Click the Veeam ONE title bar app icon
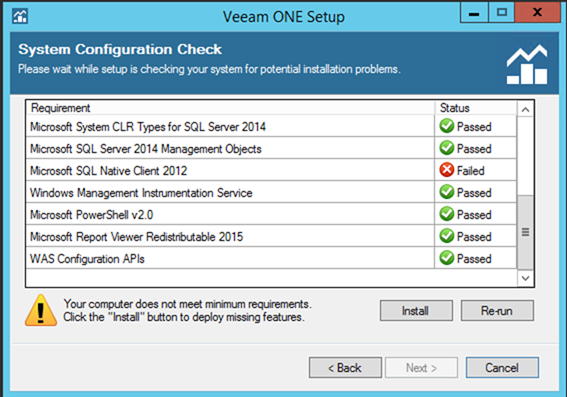The height and width of the screenshot is (397, 567). tap(20, 16)
